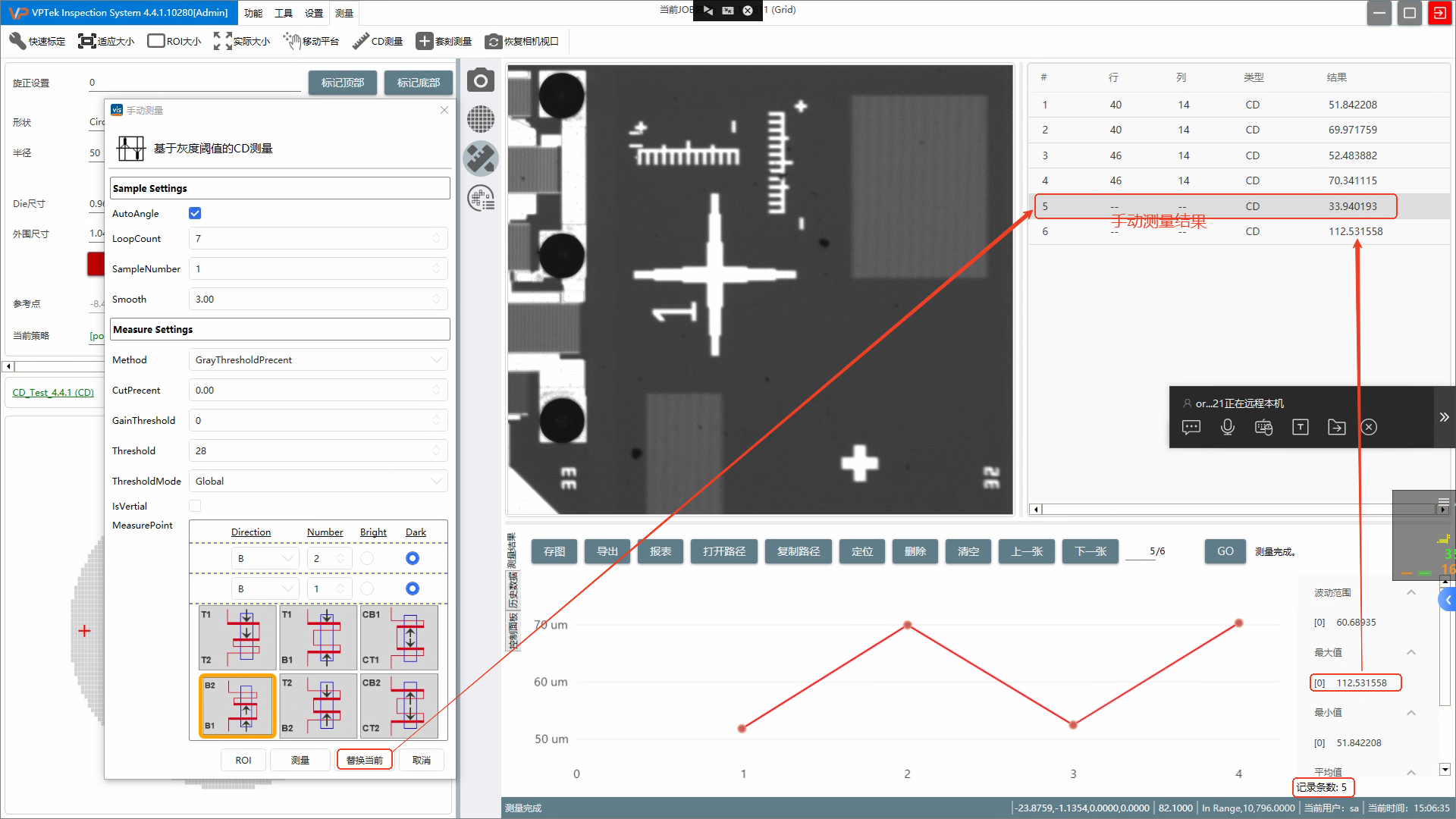The image size is (1456, 819).
Task: Activate the 移动平台 move-stage tool
Action: 311,41
